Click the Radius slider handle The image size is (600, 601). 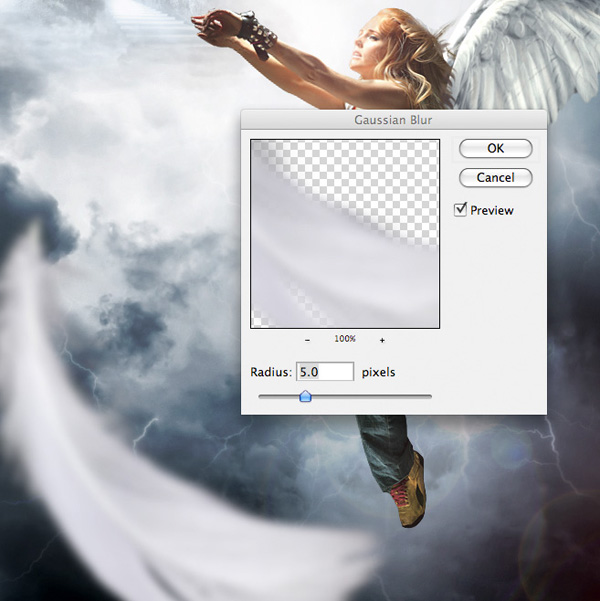coord(306,397)
